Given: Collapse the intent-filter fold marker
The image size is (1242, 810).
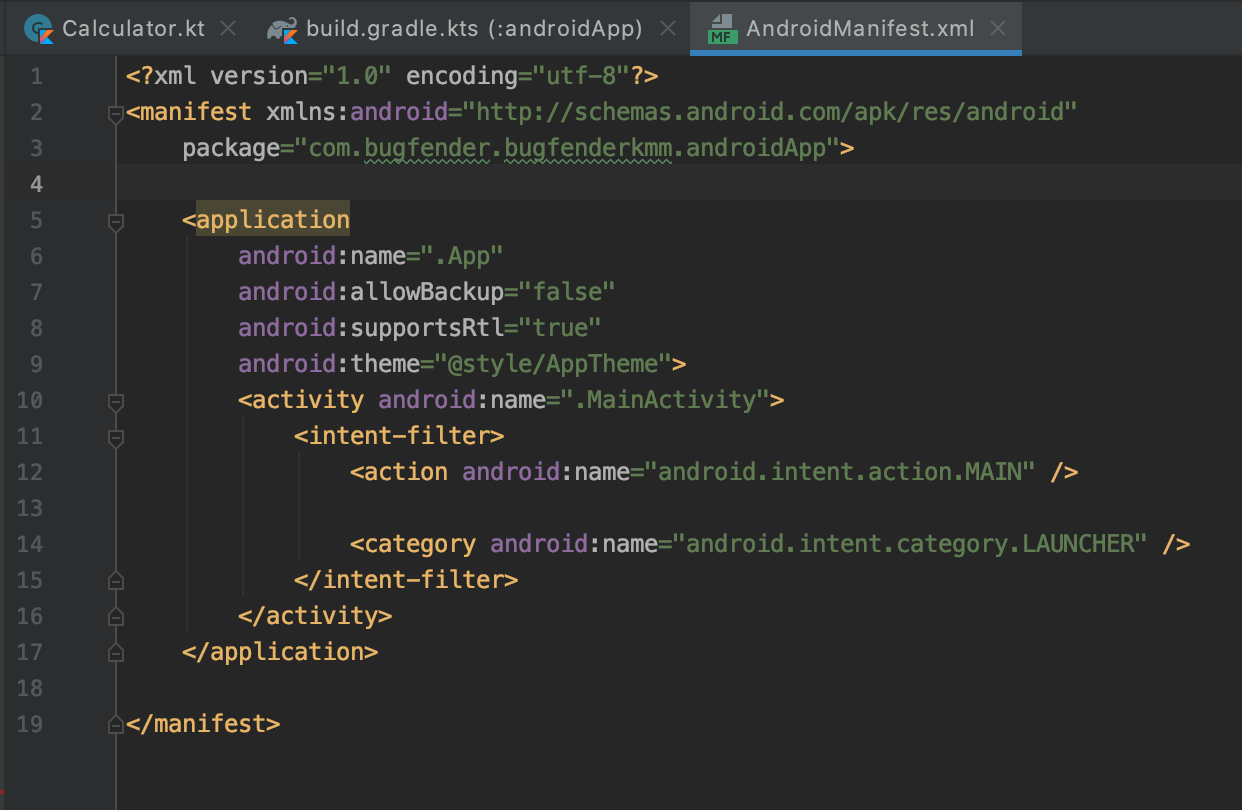Looking at the screenshot, I should [x=115, y=437].
